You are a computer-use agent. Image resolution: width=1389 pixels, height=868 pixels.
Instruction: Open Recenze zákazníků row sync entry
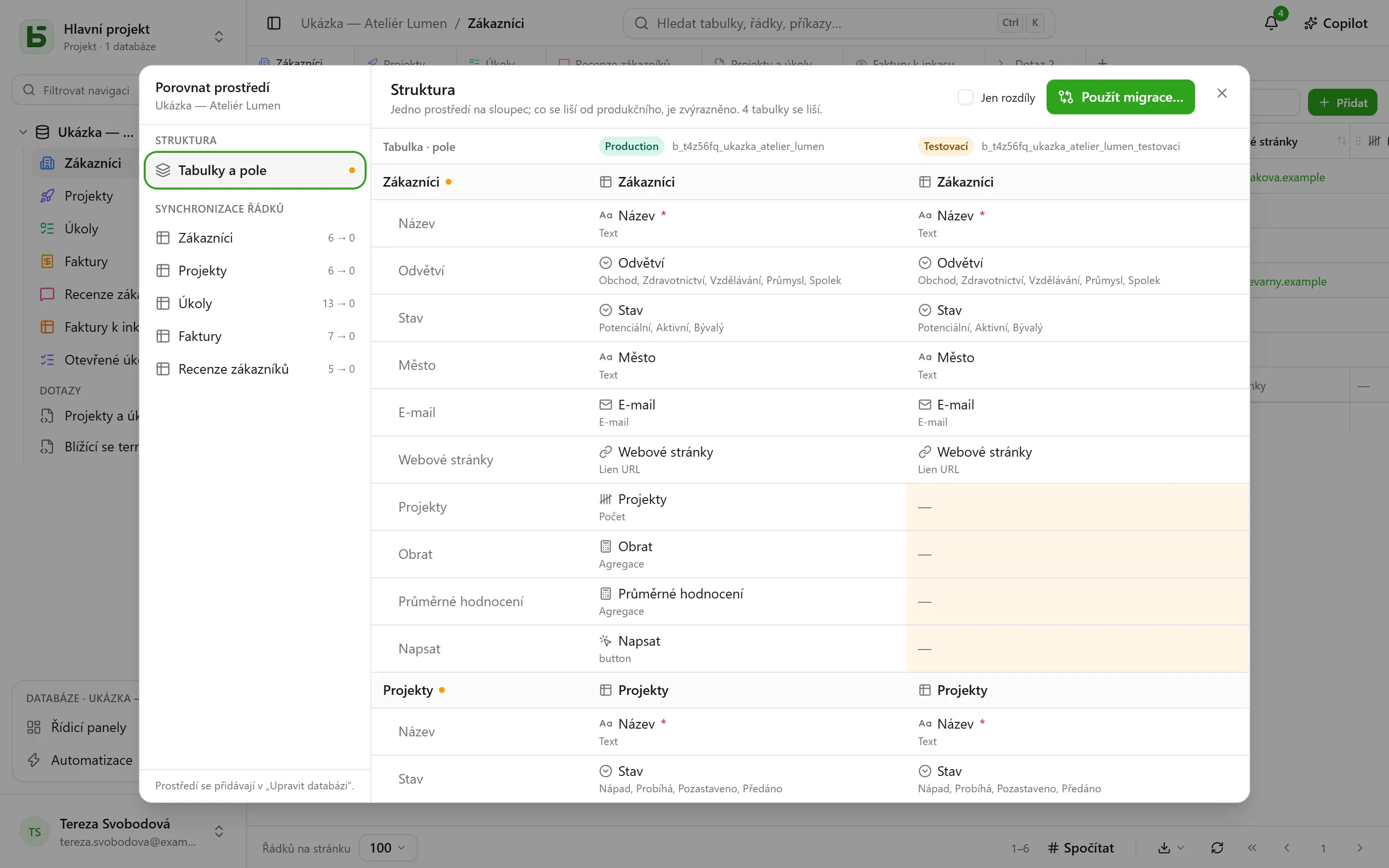255,368
